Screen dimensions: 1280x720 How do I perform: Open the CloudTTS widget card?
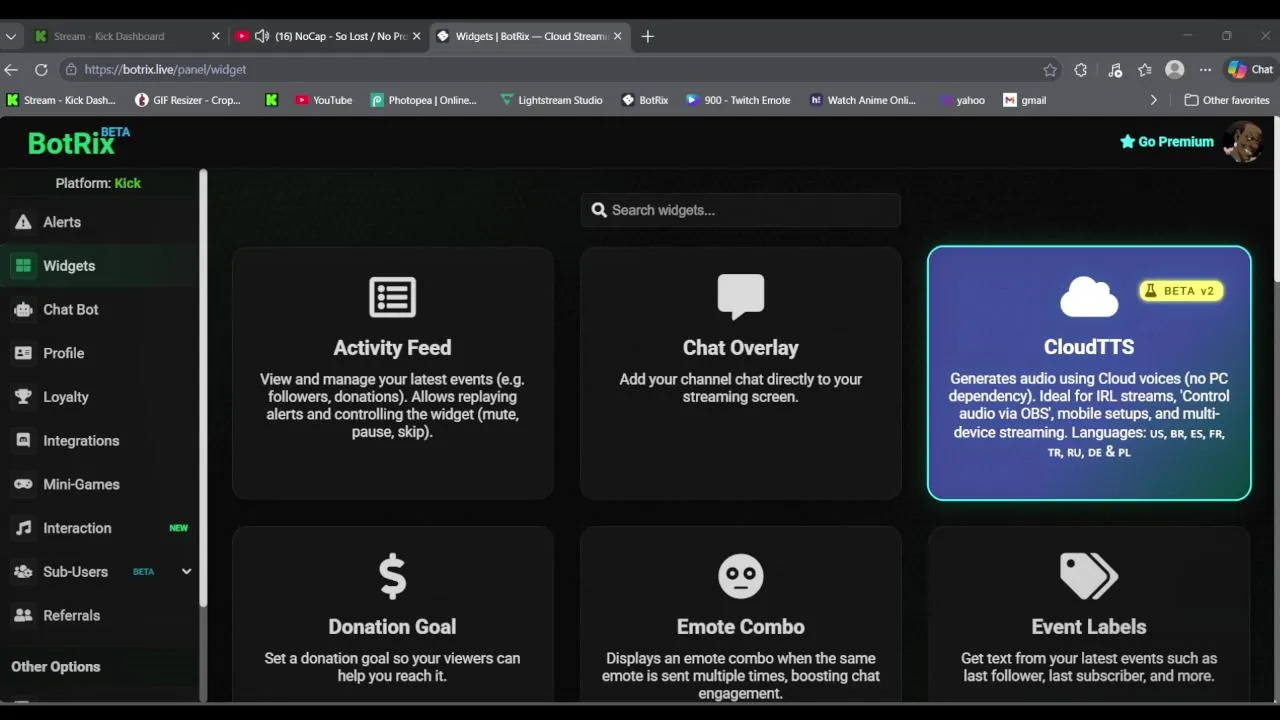(1089, 373)
